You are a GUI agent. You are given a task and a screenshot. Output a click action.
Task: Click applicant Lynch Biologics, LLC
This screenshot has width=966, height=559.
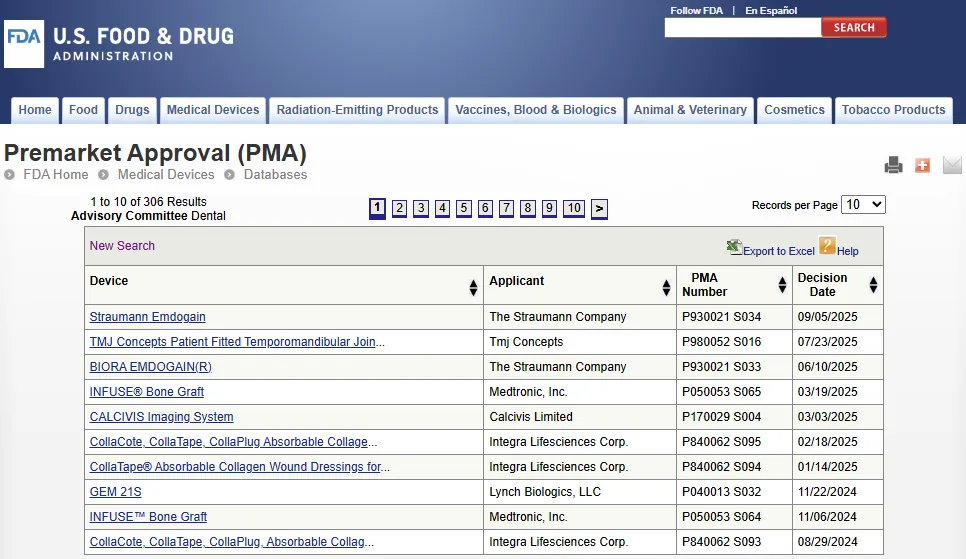[x=545, y=492]
